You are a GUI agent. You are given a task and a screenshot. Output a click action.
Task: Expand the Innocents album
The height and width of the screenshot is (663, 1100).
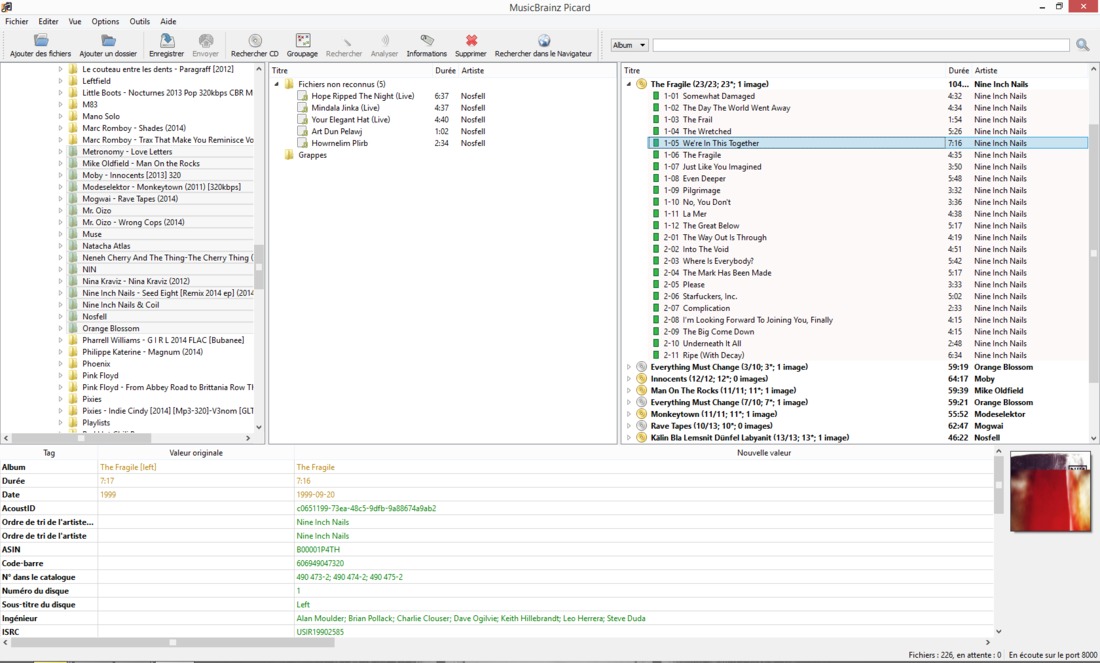click(629, 379)
